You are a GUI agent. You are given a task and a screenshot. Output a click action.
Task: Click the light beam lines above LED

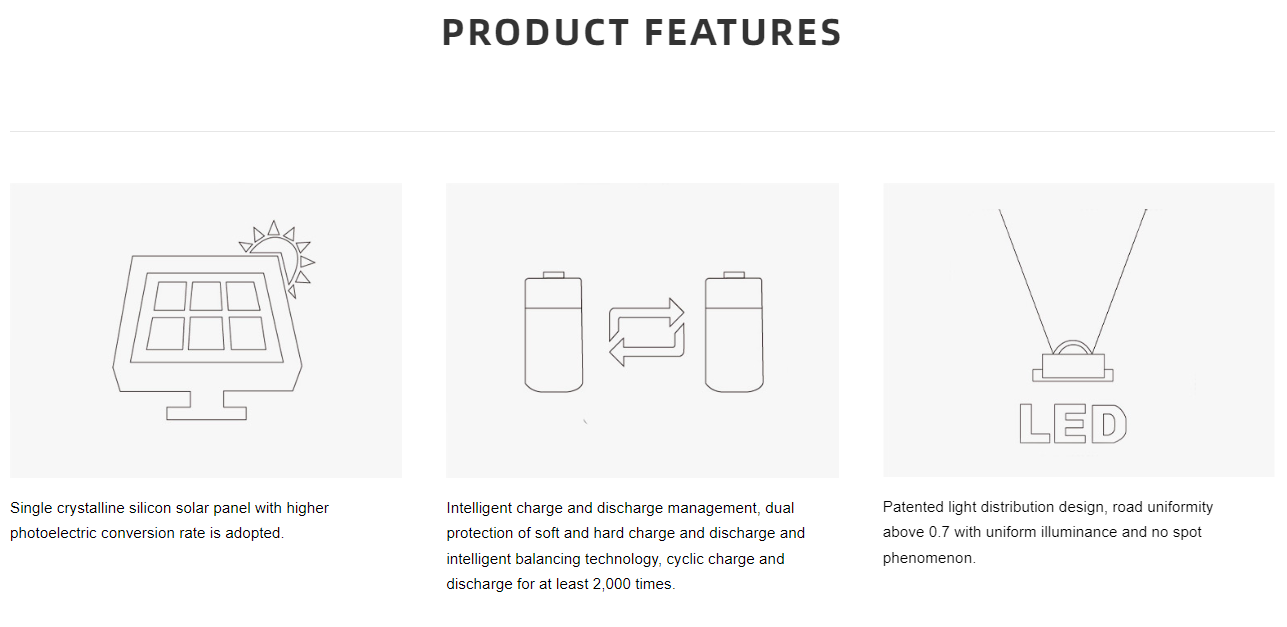1073,280
